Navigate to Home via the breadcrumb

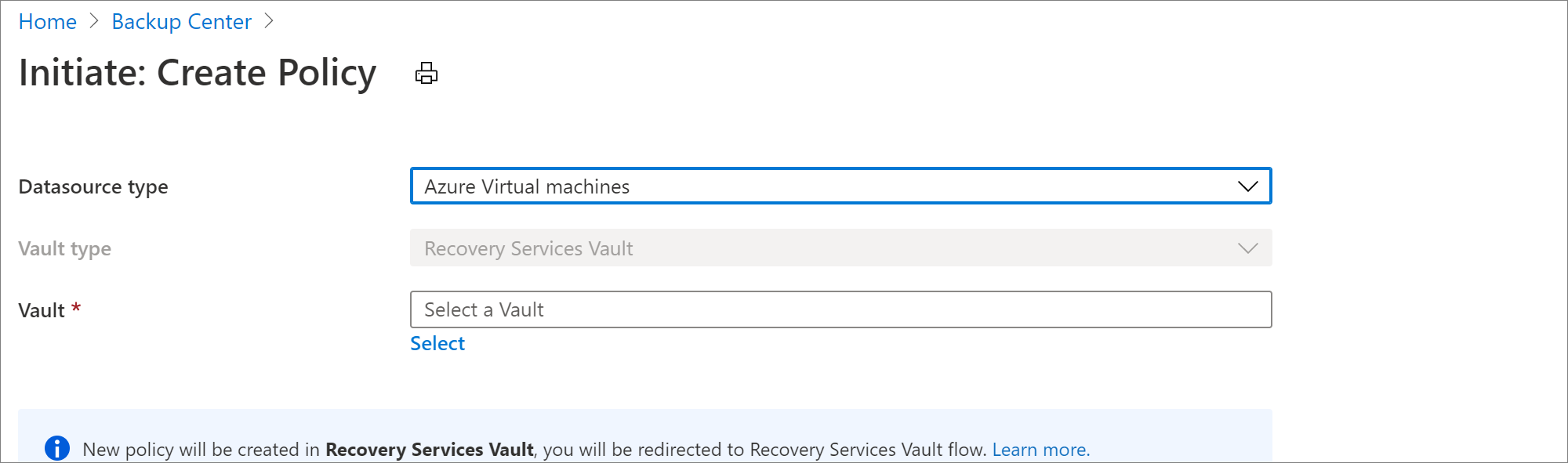[x=48, y=21]
